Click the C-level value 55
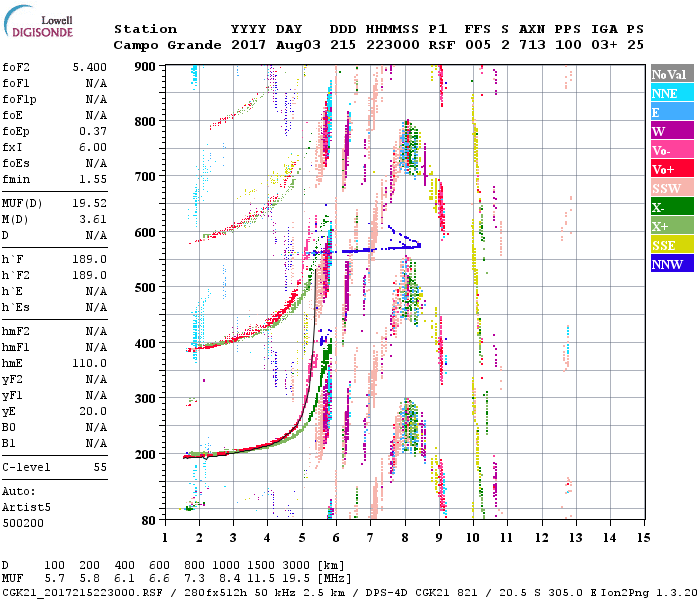 [x=100, y=467]
